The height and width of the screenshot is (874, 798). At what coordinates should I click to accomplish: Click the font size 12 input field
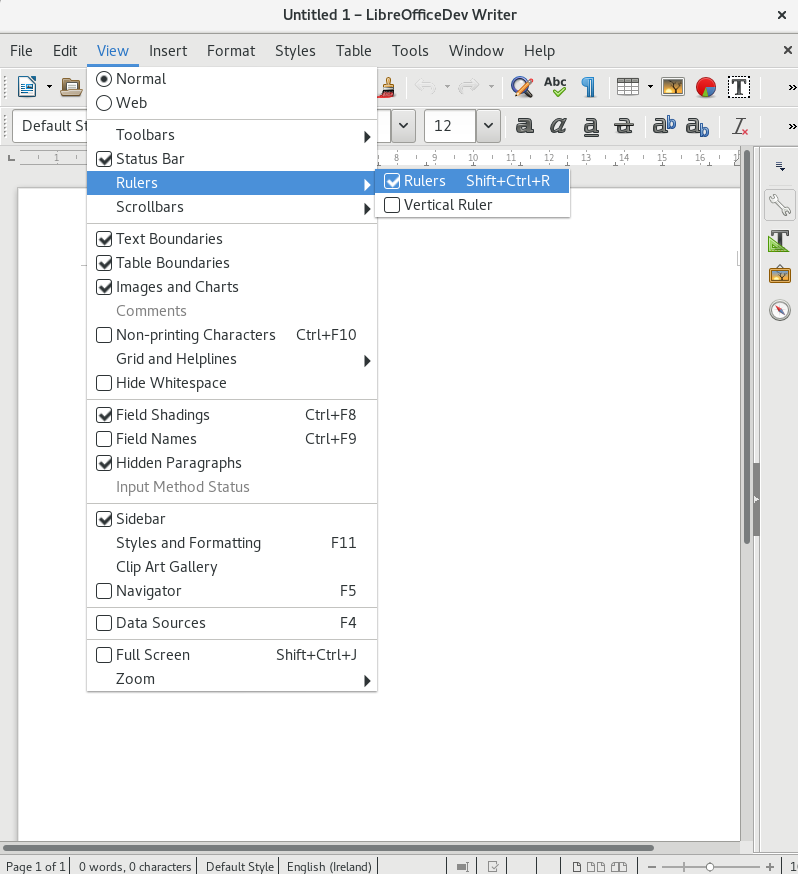(450, 126)
